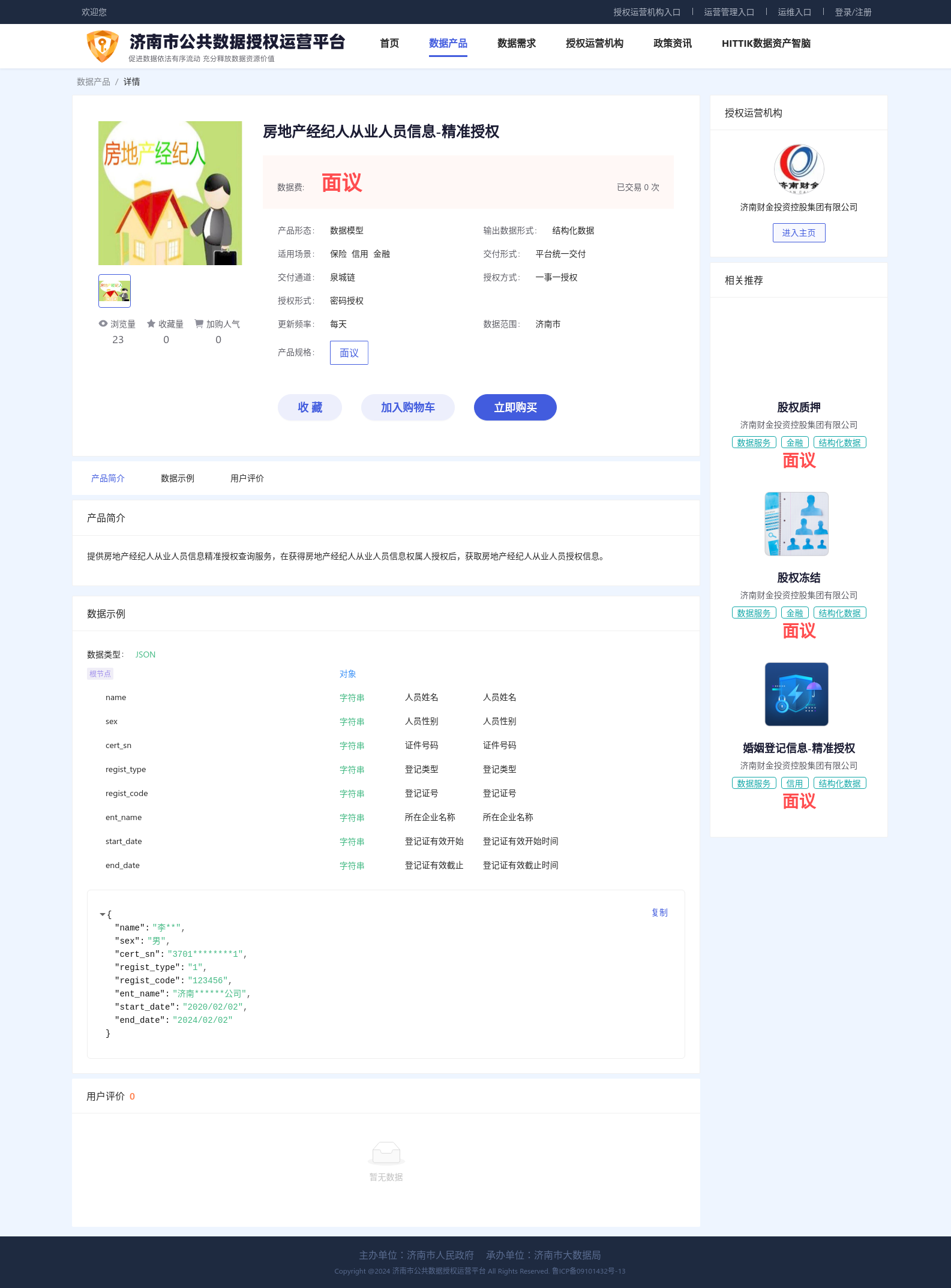Switch to the 产品简介 tab
Screen dimensions: 951x1288
(x=108, y=478)
